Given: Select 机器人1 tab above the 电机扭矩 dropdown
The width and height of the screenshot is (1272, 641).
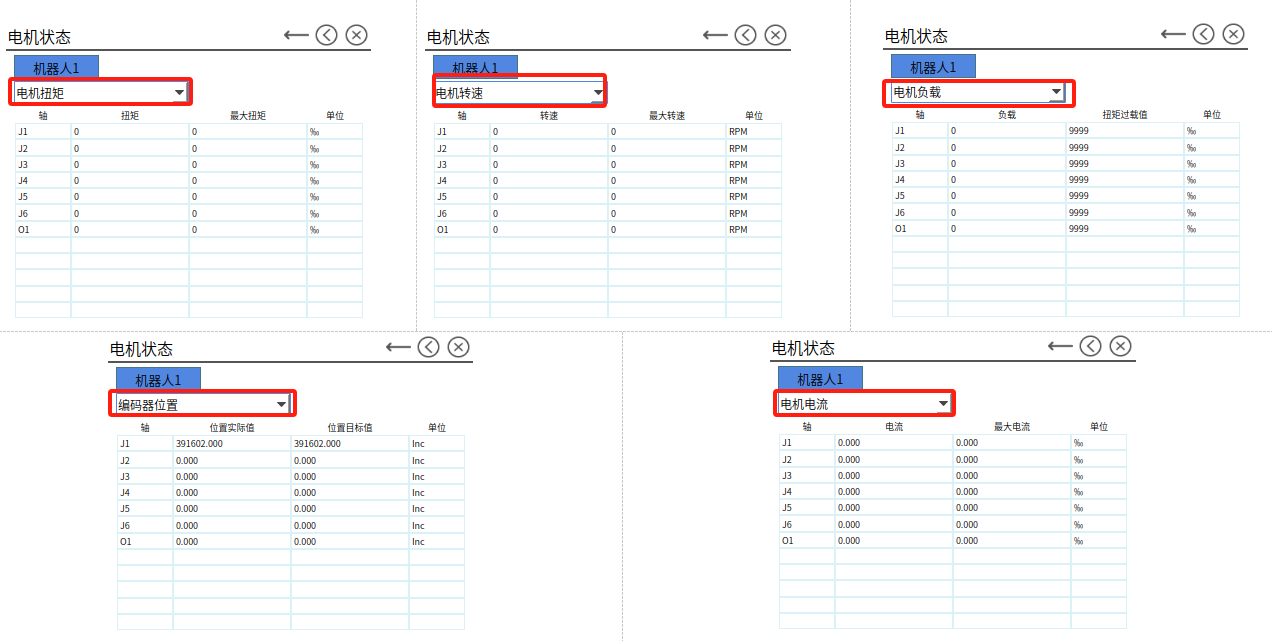Looking at the screenshot, I should coord(56,67).
